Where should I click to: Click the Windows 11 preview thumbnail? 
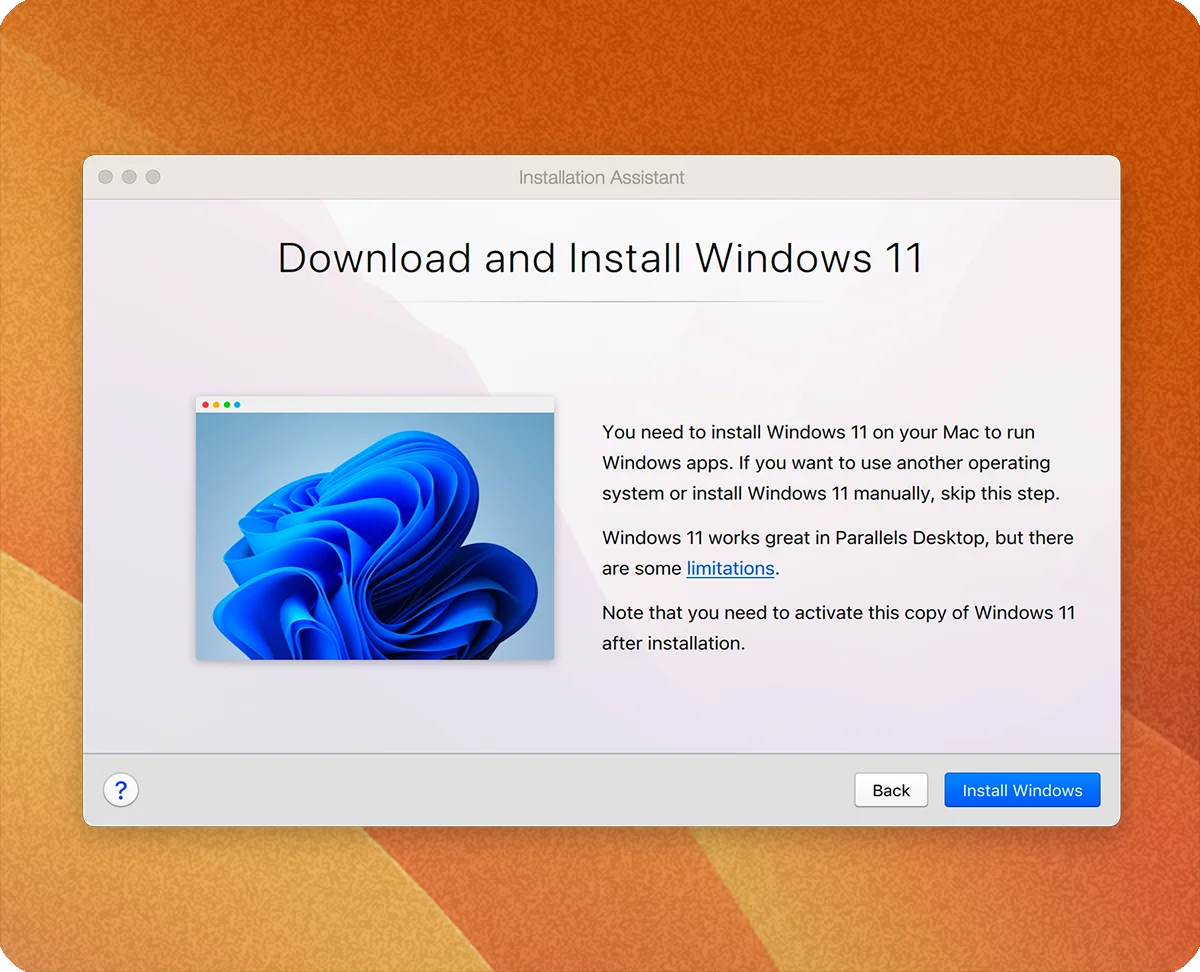(375, 528)
